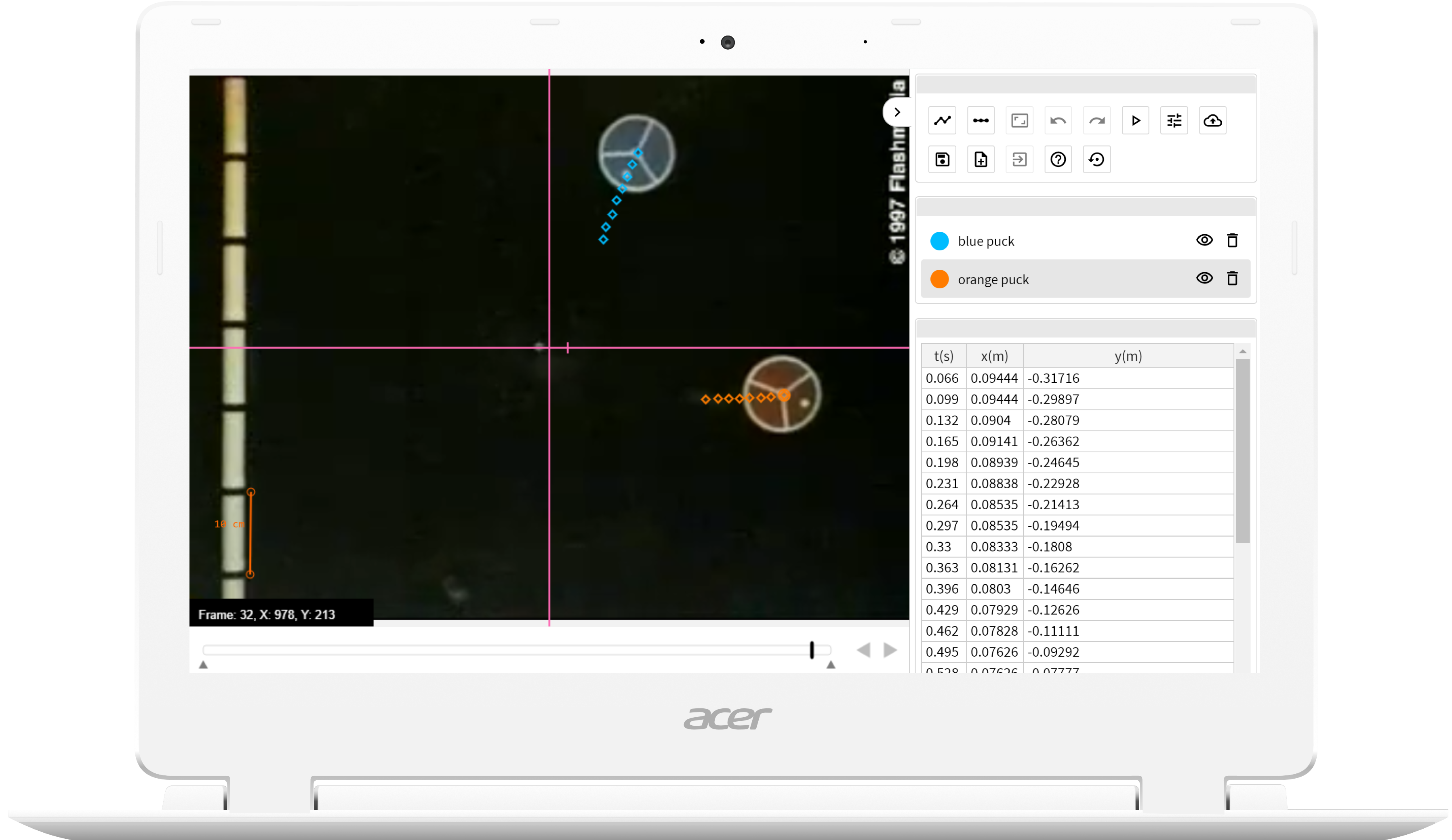1452x840 pixels.
Task: Upload the project to the cloud
Action: pos(1212,120)
